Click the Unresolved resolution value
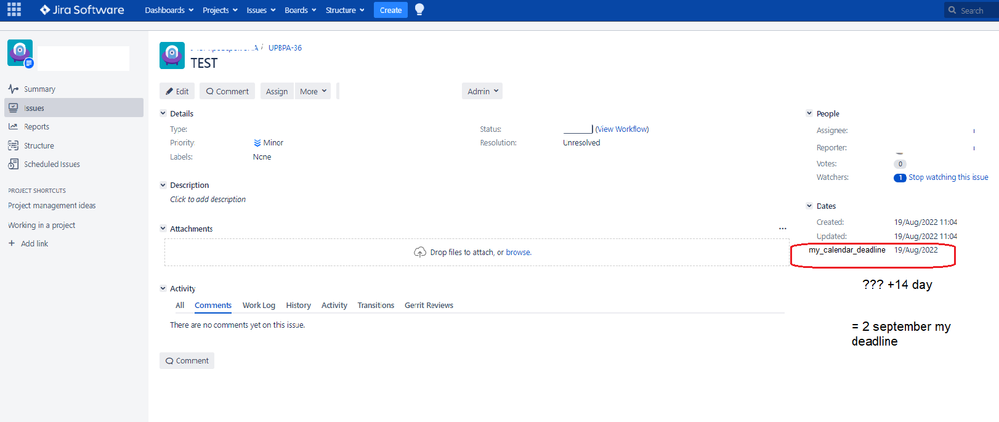This screenshot has width=999, height=422. (582, 143)
